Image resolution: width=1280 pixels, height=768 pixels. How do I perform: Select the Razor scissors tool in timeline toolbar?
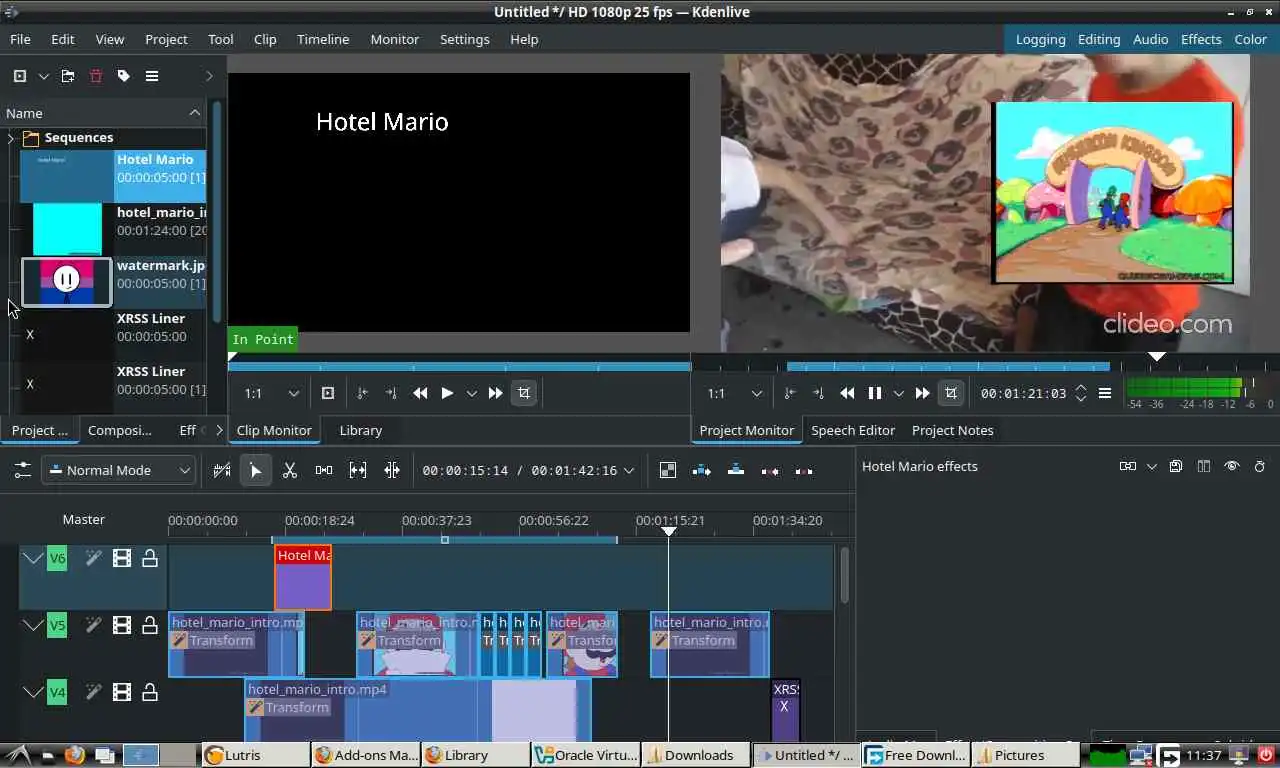(x=290, y=470)
